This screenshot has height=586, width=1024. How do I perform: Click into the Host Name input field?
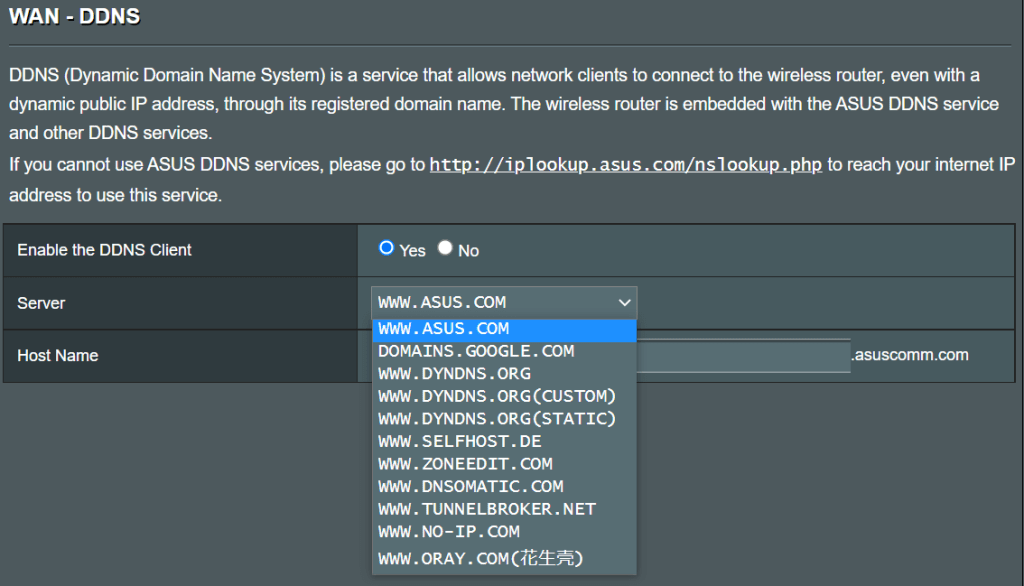point(743,356)
